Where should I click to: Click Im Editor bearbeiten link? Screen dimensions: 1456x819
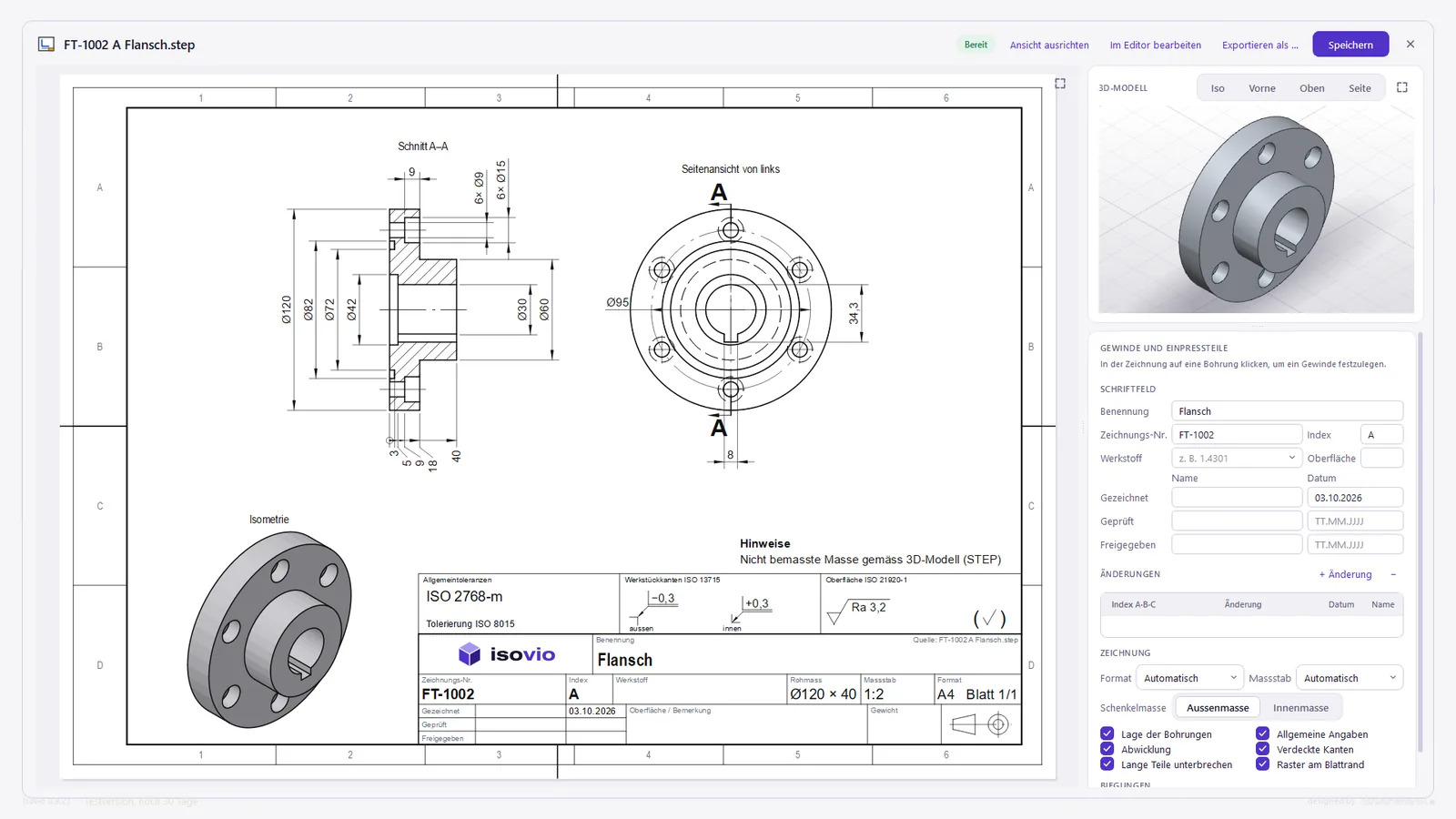pos(1156,45)
